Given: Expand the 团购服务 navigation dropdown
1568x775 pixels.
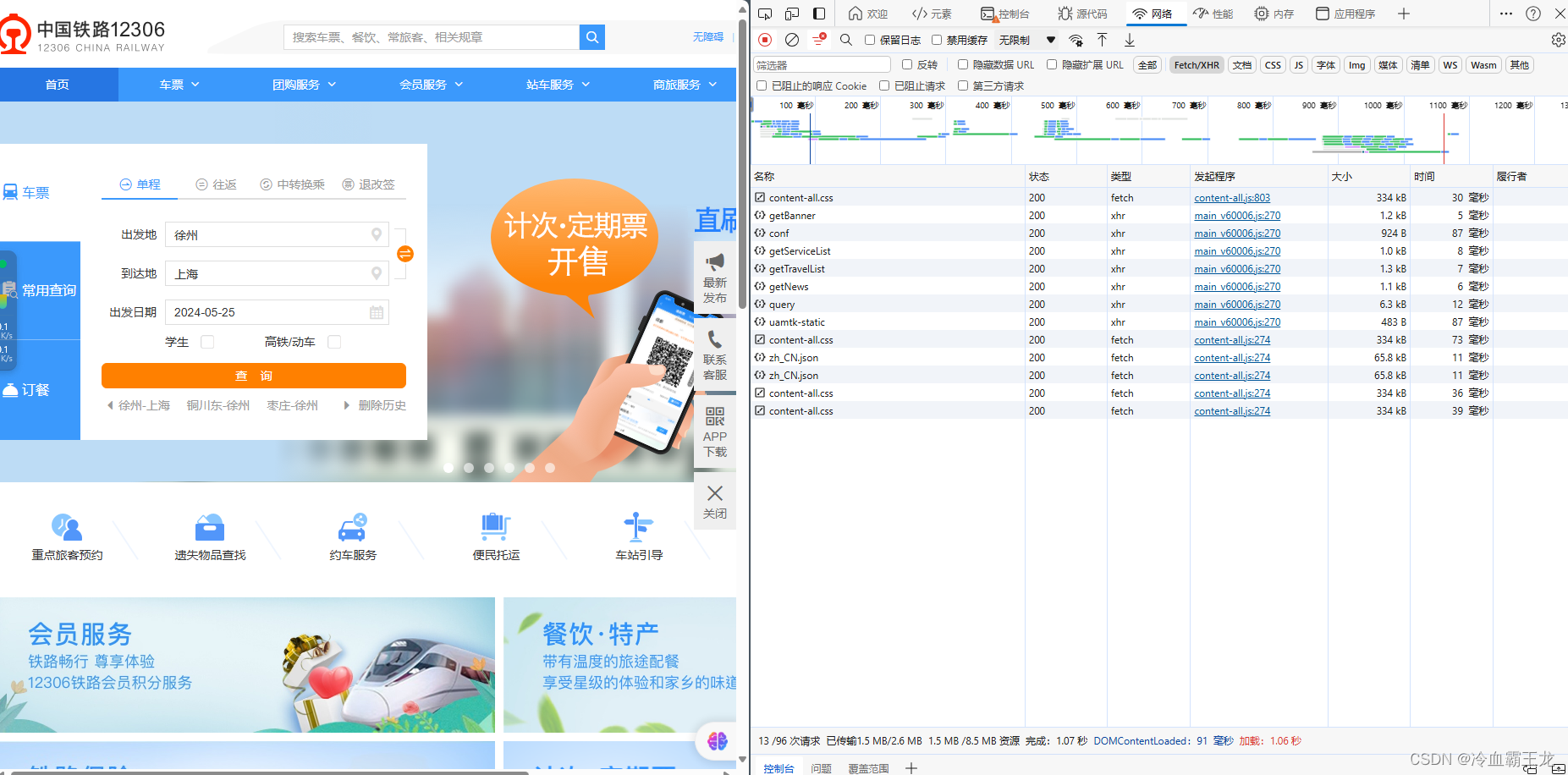Looking at the screenshot, I should coord(305,85).
